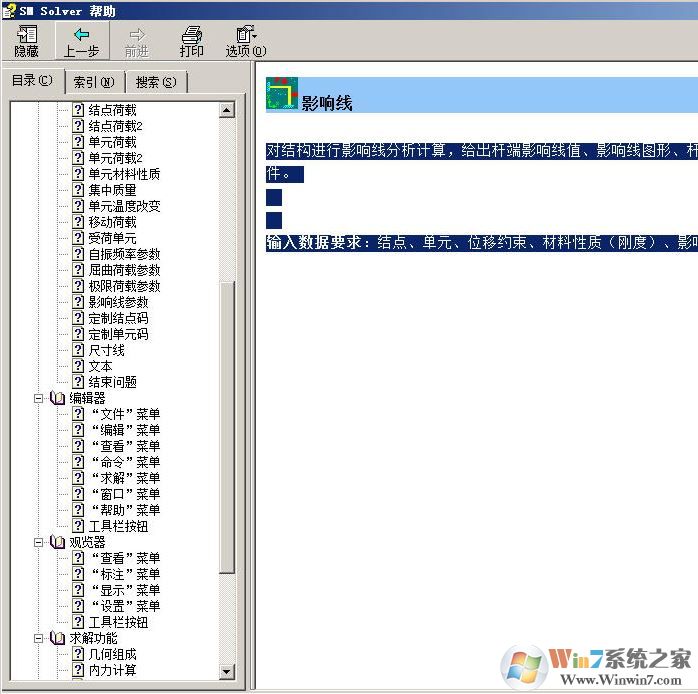The height and width of the screenshot is (694, 698).
Task: Open the 文本 help topic
Action: (x=100, y=366)
